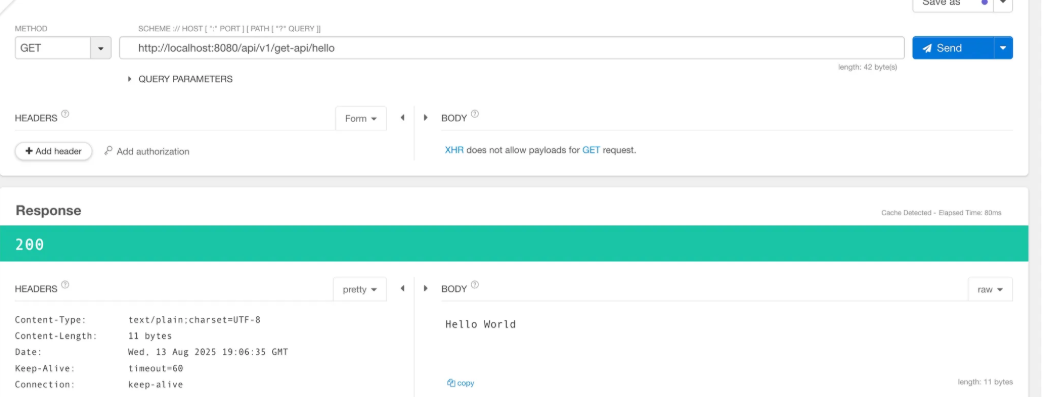
Task: Open the Send button dropdown arrow
Action: (1003, 48)
